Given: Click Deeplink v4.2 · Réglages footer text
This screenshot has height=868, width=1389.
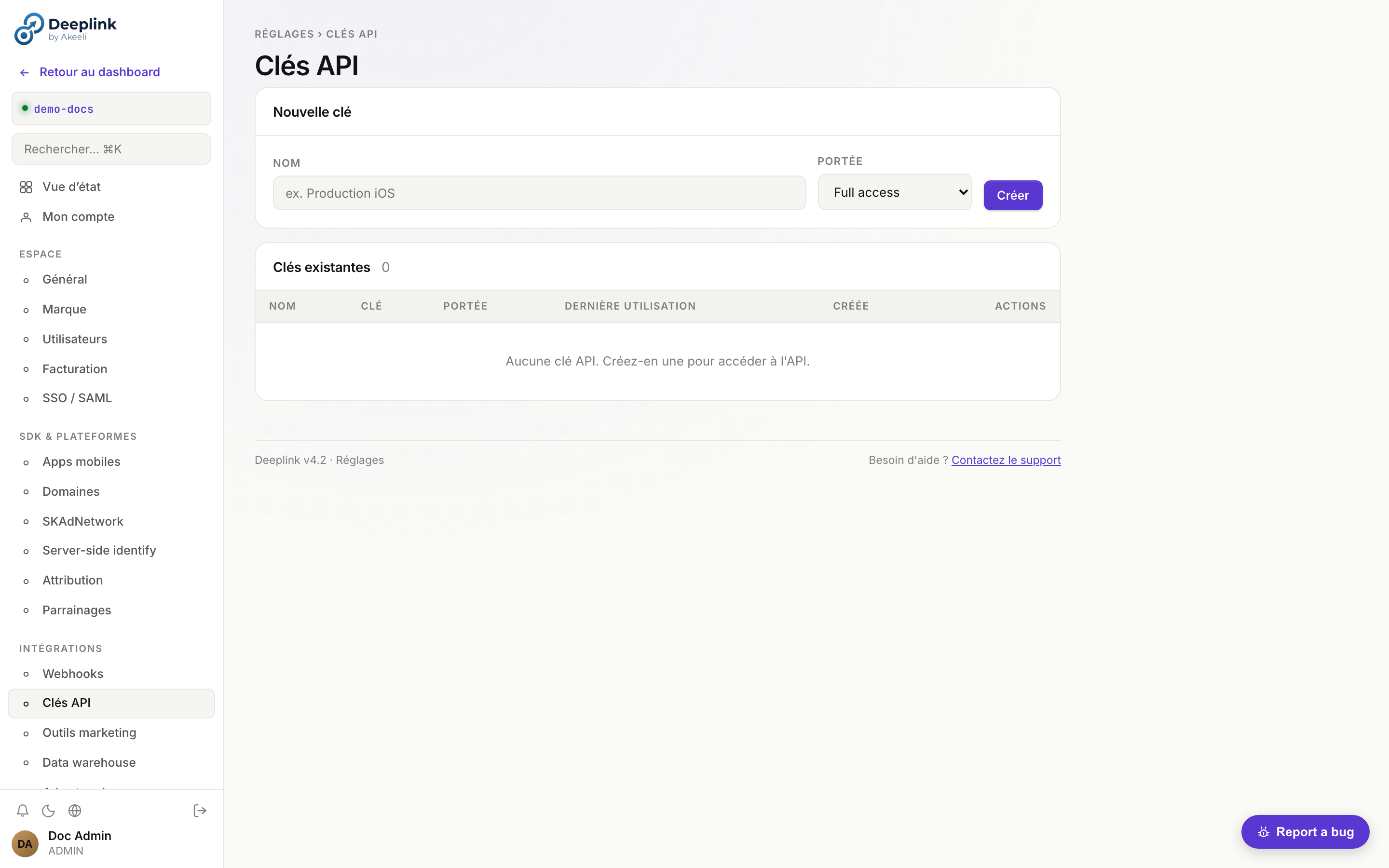Looking at the screenshot, I should coord(319,460).
